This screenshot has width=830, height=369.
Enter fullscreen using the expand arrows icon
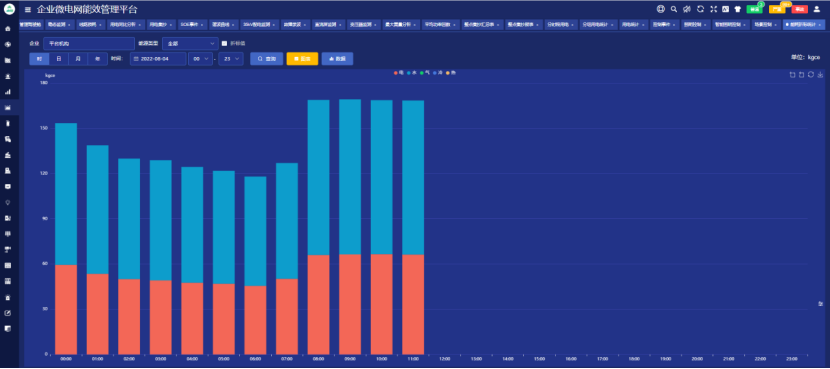click(x=714, y=9)
